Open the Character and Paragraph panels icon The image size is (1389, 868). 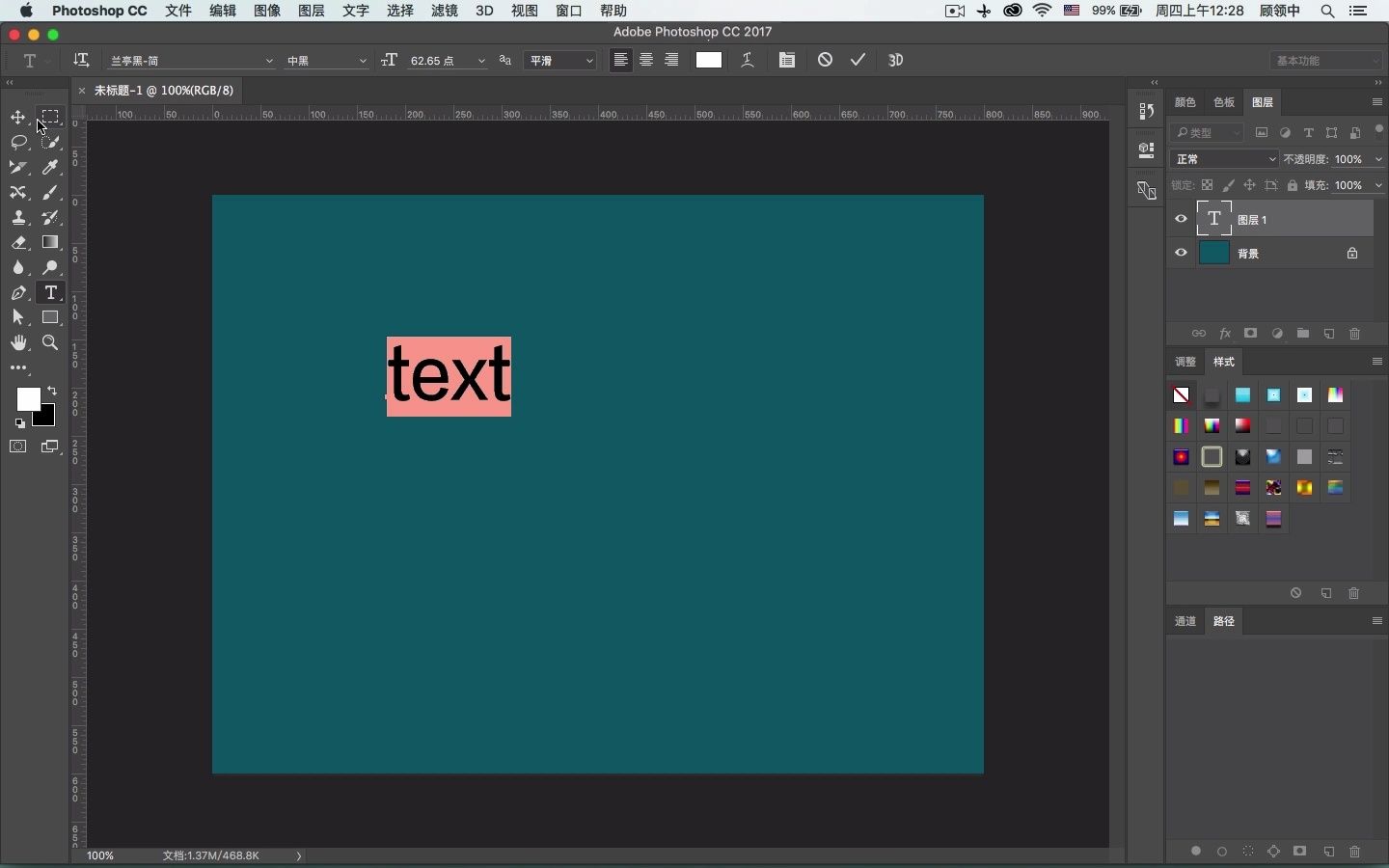point(787,60)
